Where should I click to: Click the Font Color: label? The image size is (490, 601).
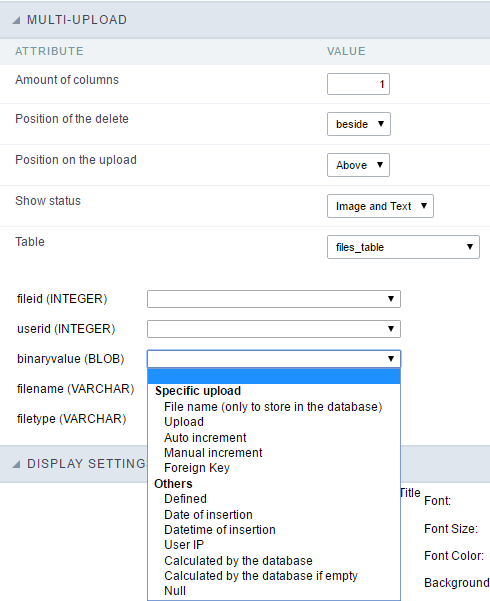[x=454, y=556]
